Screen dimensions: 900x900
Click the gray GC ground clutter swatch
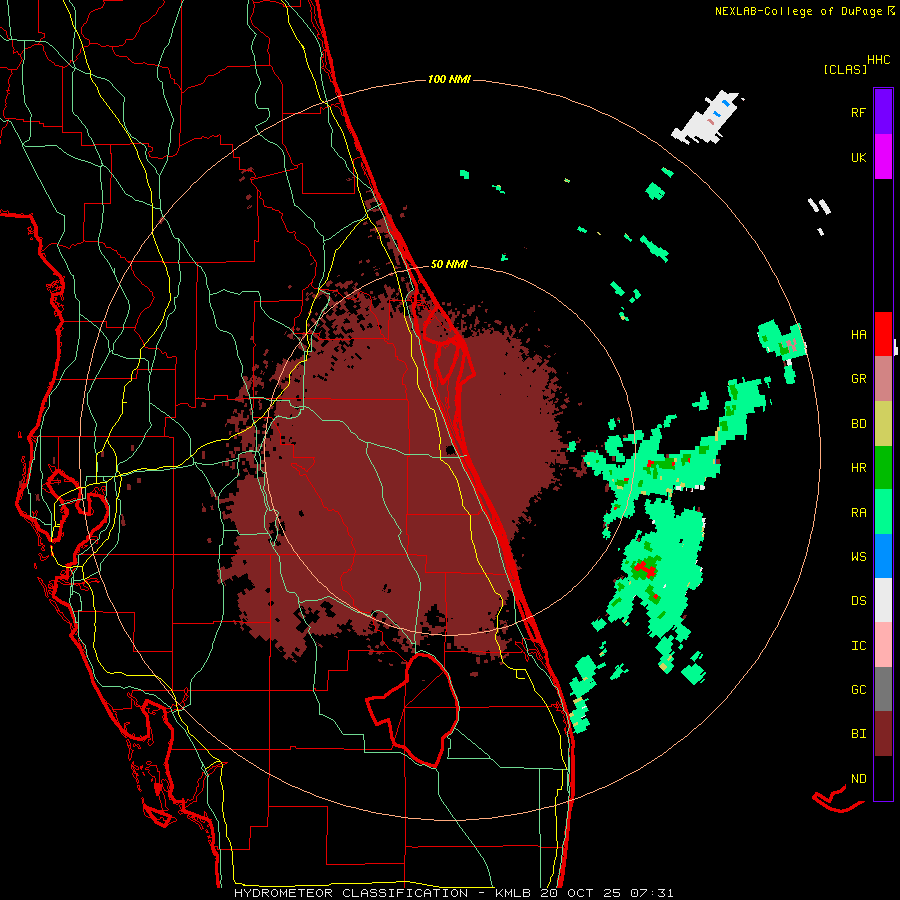pos(883,689)
